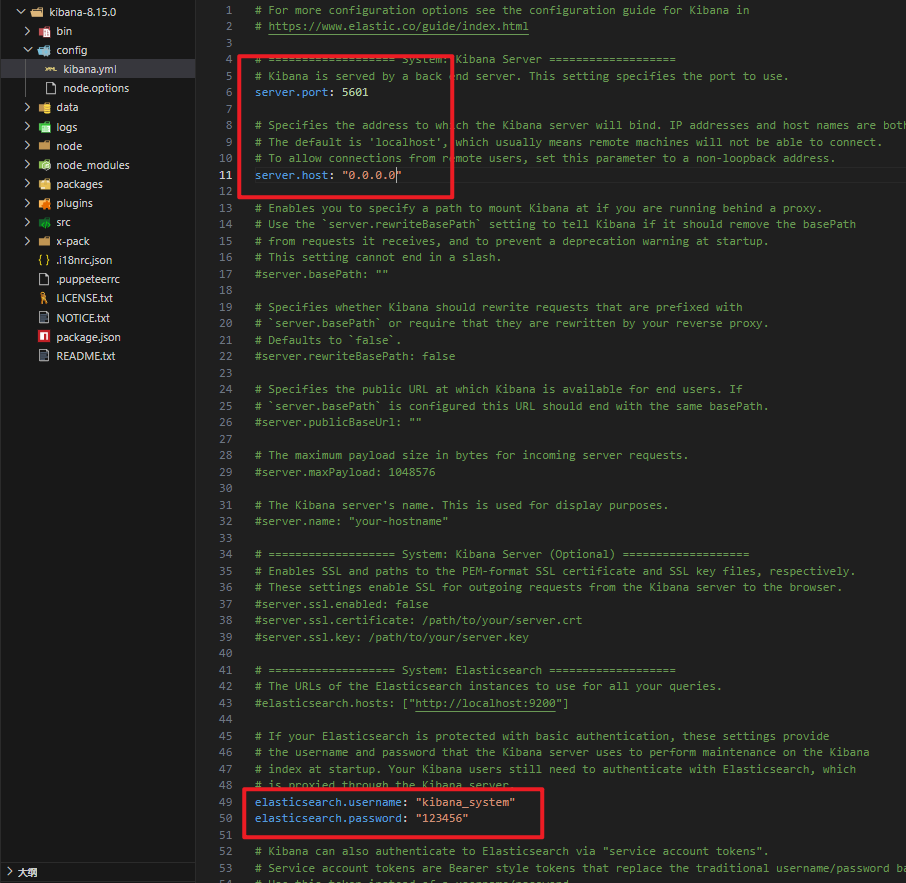Click the .puppeteerrc file icon
The height and width of the screenshot is (883, 906).
[44, 279]
